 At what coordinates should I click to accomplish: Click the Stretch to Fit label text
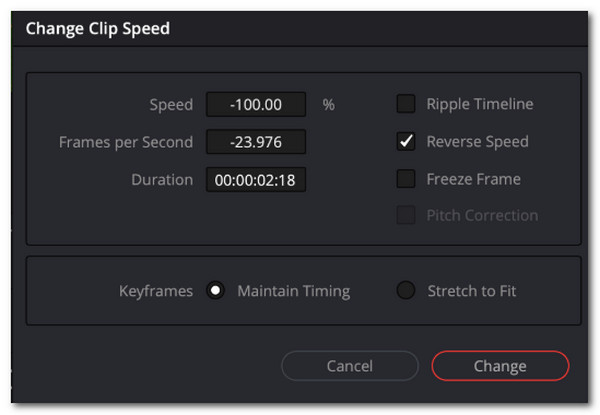[472, 292]
